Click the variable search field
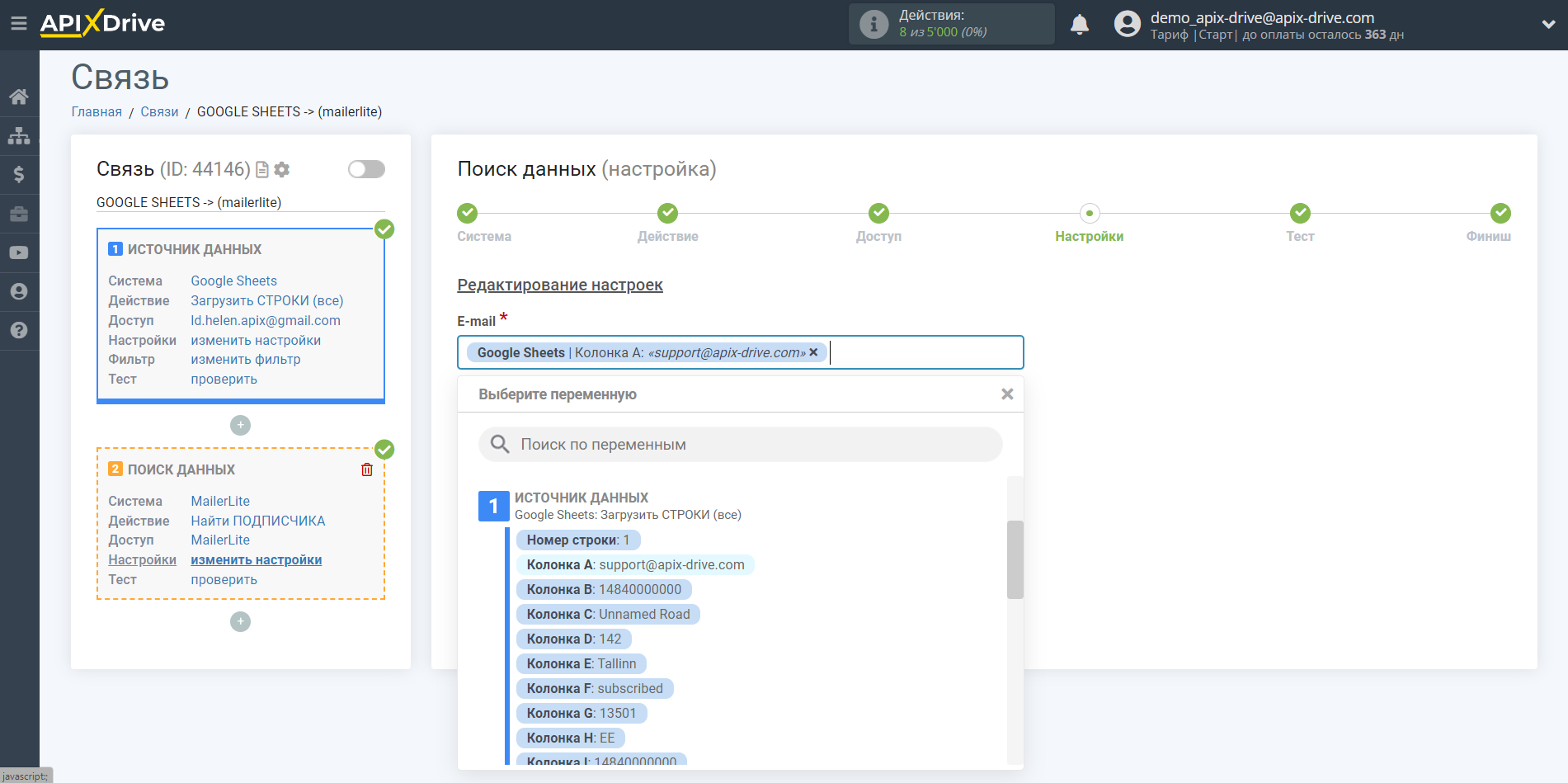Viewport: 1568px width, 783px height. (x=741, y=445)
